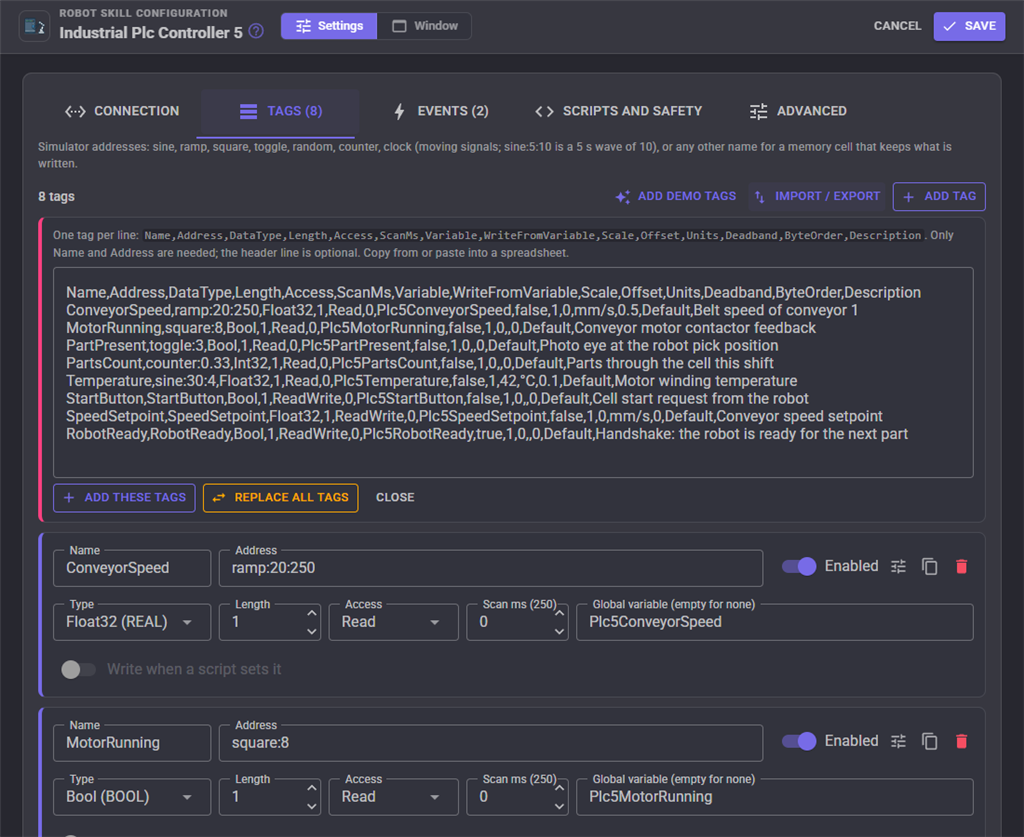Image resolution: width=1024 pixels, height=837 pixels.
Task: Duplicate the MotorRunning tag
Action: [929, 741]
